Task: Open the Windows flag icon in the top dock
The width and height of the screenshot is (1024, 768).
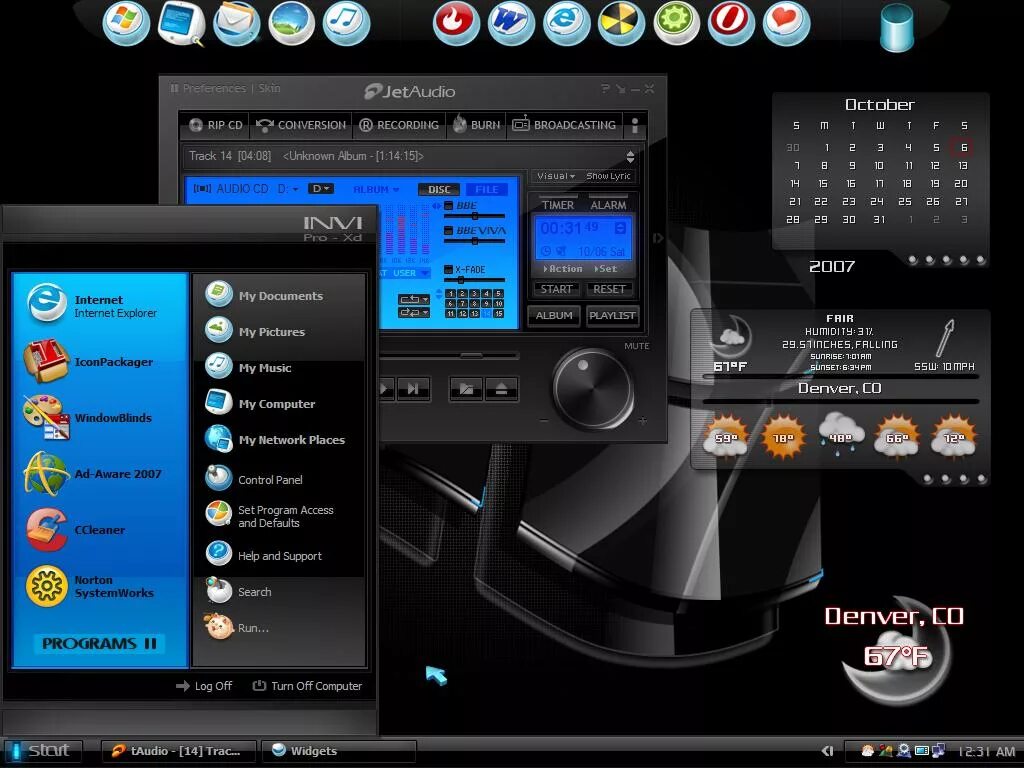Action: (x=126, y=23)
